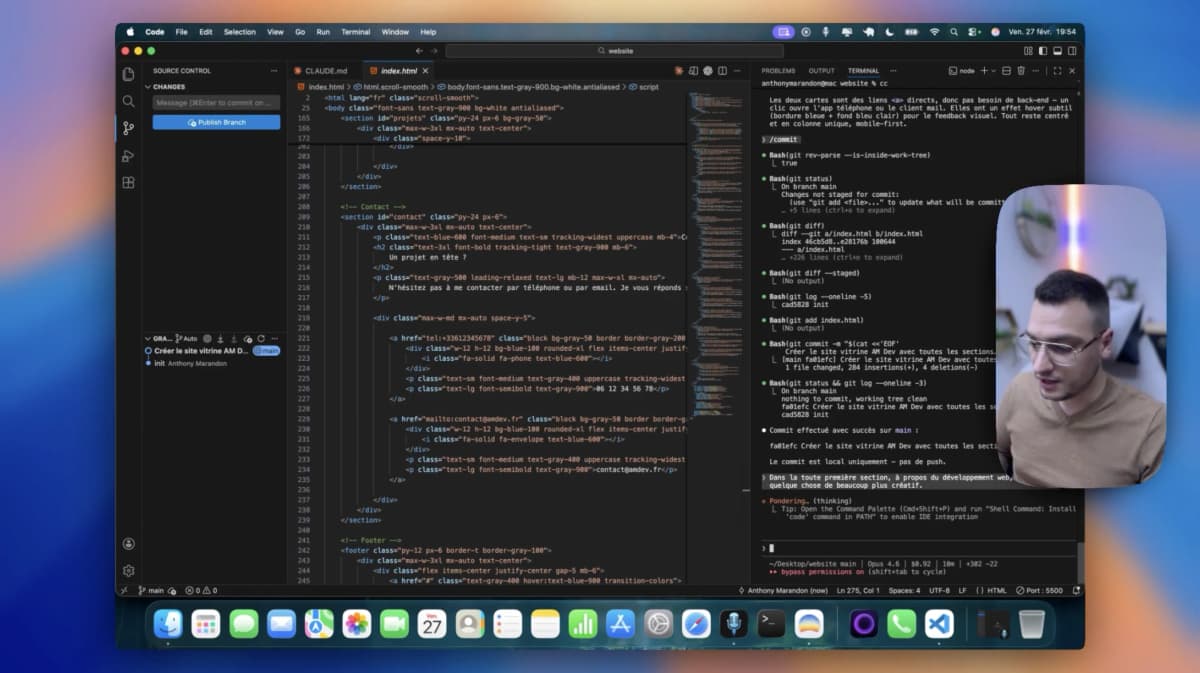
Task: Open Run and Debug view
Action: [x=128, y=156]
